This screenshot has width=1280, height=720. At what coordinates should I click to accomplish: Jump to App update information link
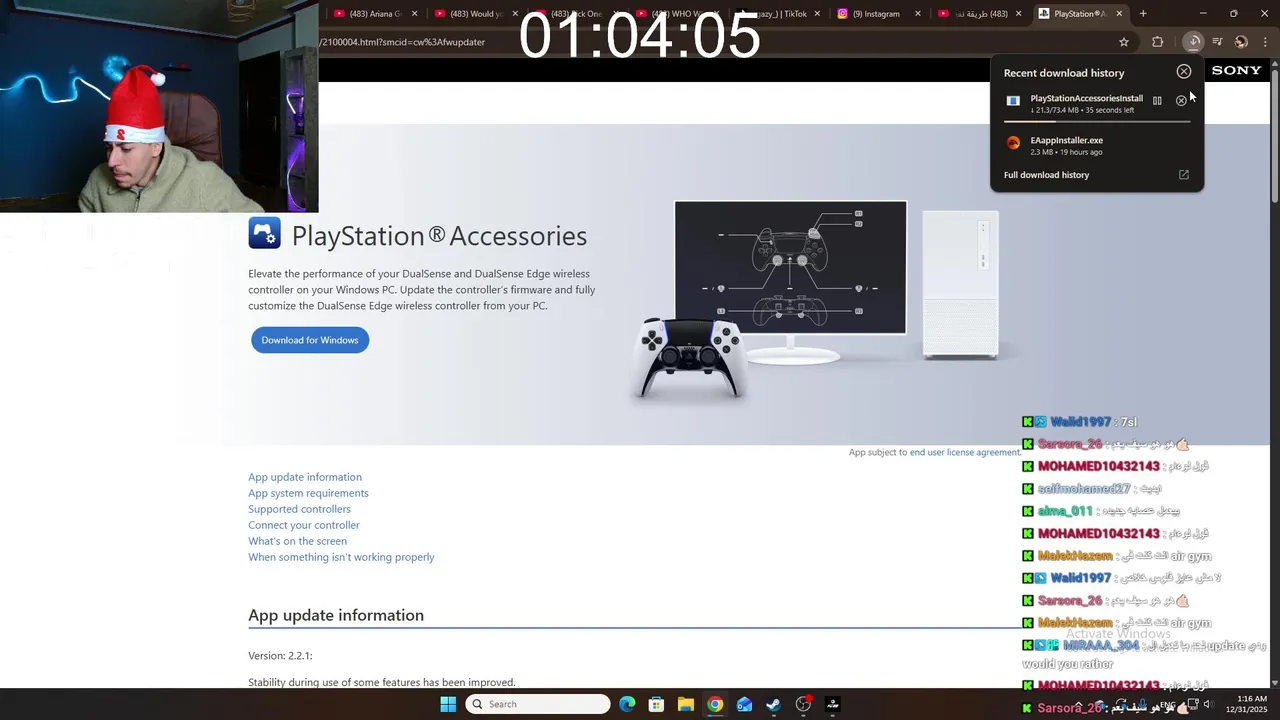305,477
